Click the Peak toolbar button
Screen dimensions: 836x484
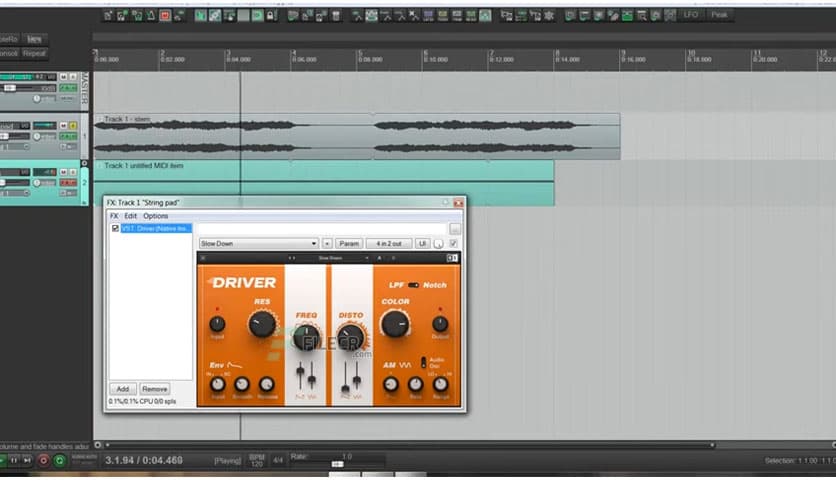[x=719, y=15]
